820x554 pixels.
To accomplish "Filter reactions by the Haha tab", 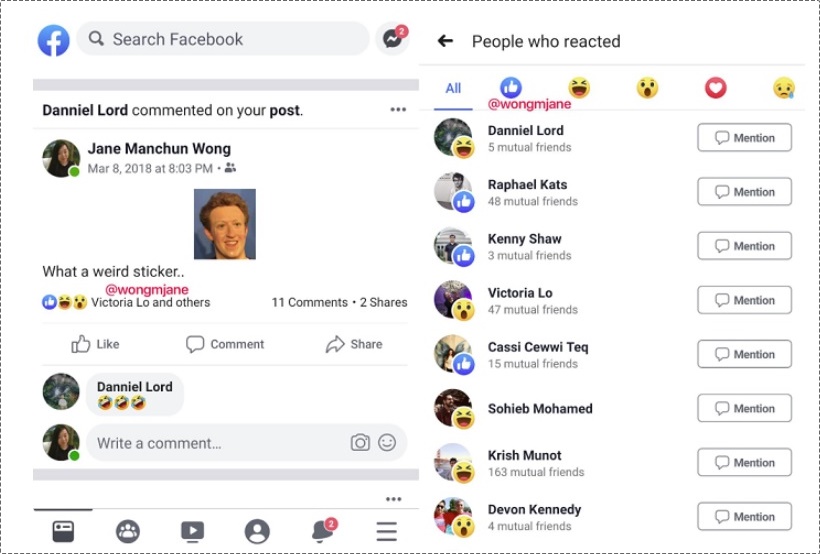I will [x=579, y=87].
